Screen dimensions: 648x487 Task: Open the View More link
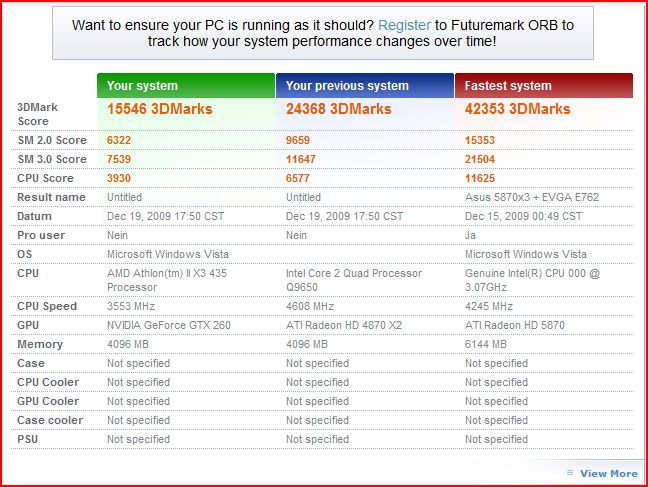tap(608, 473)
